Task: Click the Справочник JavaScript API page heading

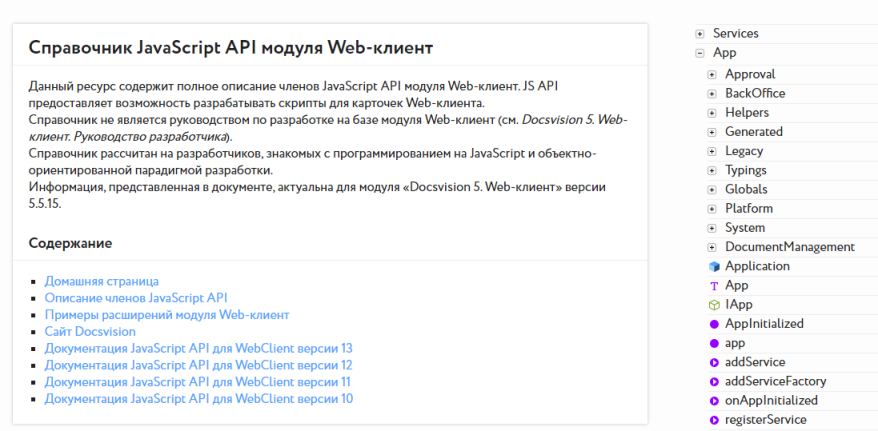Action: click(x=231, y=48)
